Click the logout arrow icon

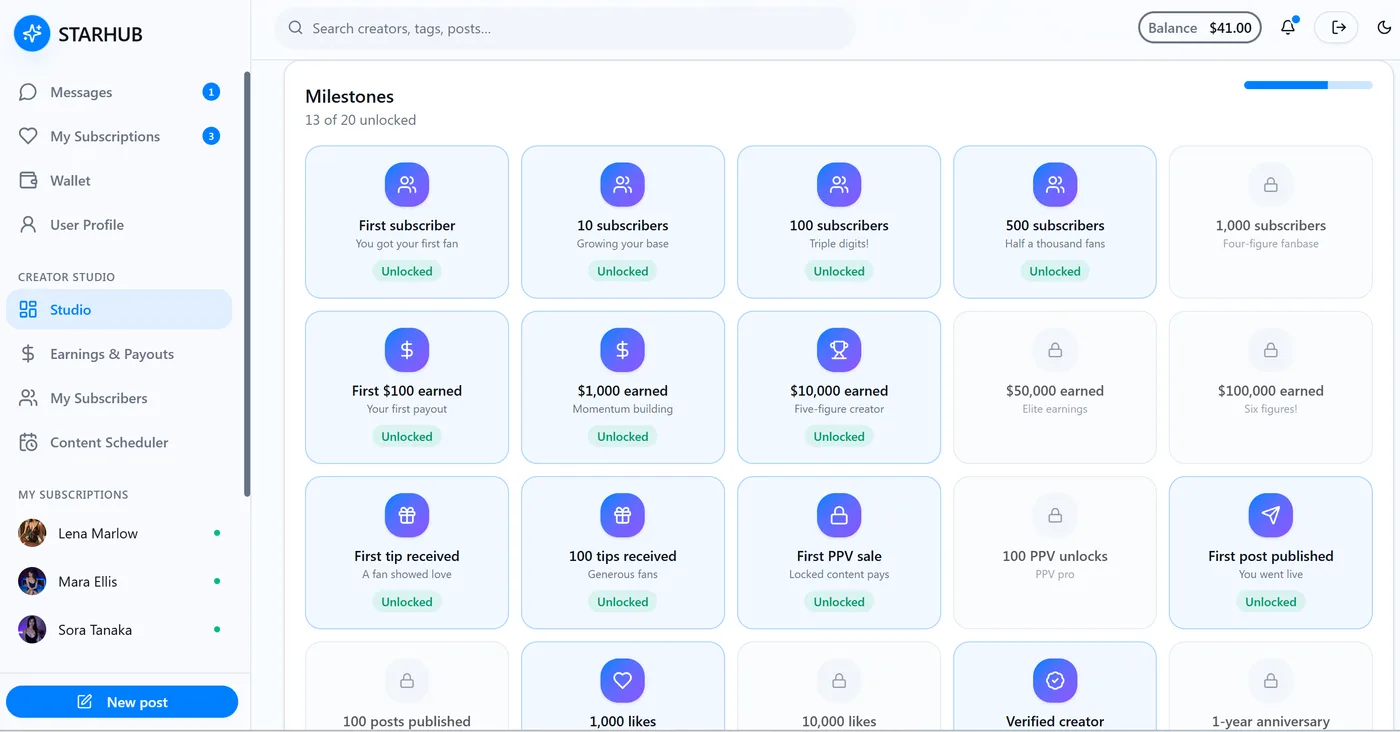(x=1338, y=28)
